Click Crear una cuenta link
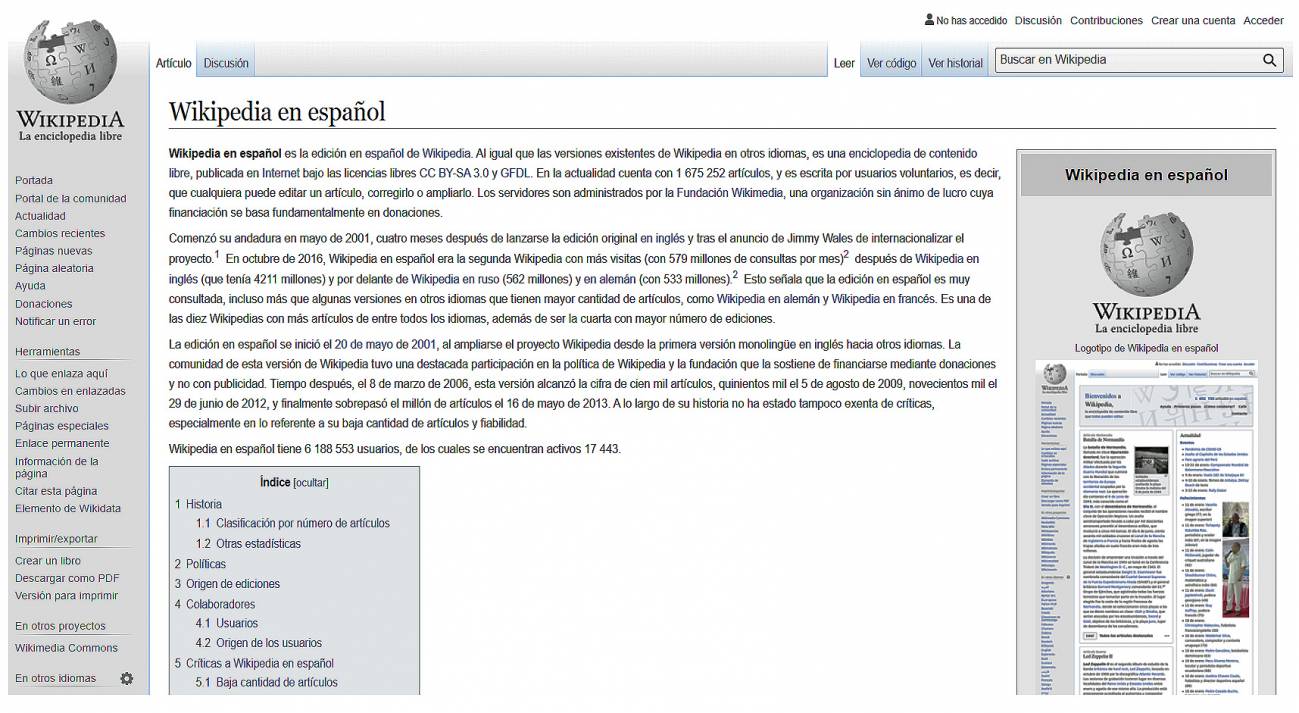The width and height of the screenshot is (1299, 713). (1193, 20)
